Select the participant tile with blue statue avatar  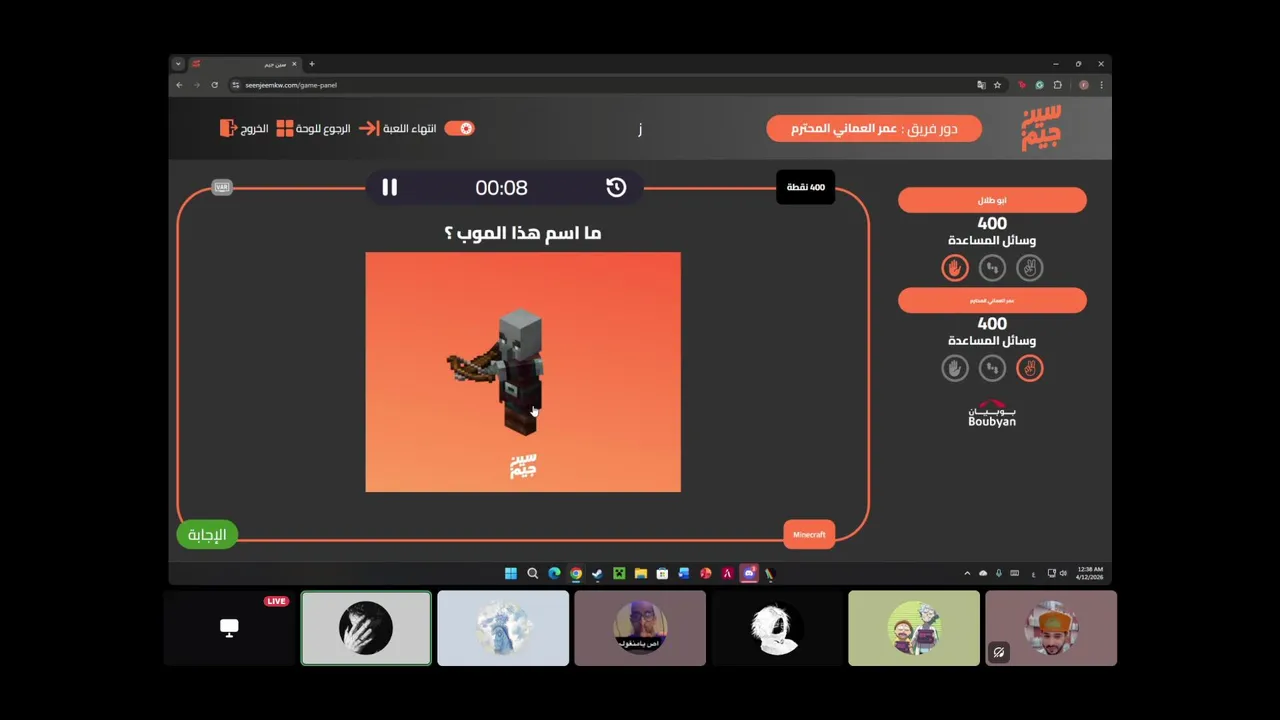point(503,628)
